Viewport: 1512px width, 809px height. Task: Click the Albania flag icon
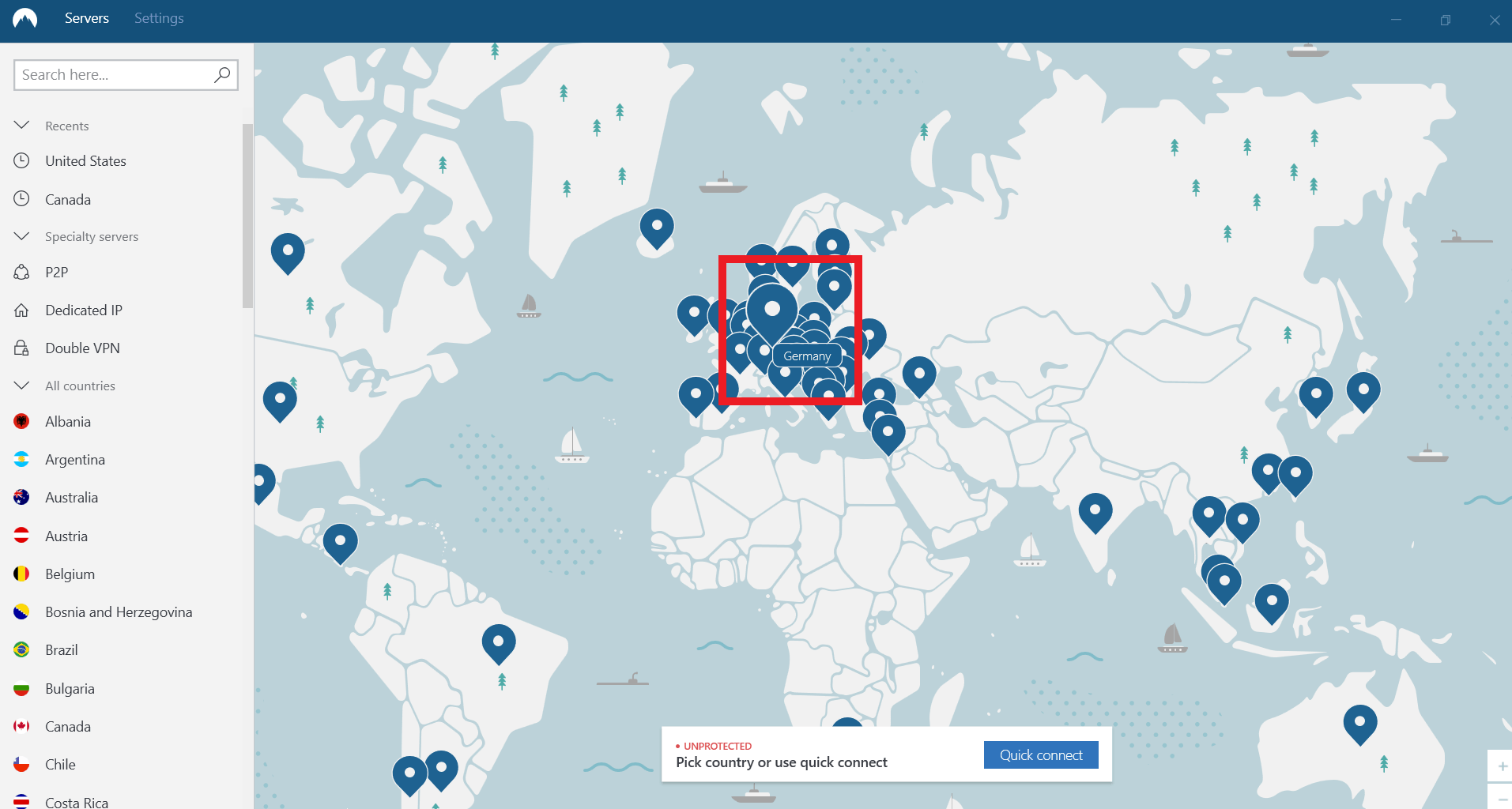tap(21, 421)
